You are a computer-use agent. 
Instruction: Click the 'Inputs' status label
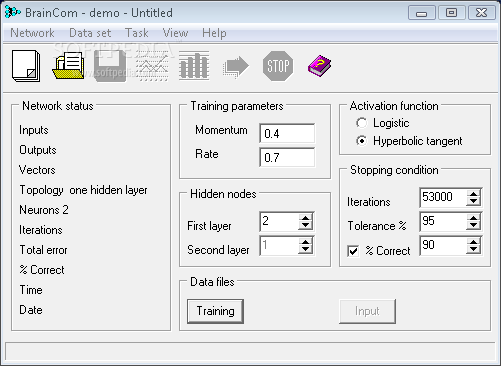point(34,130)
